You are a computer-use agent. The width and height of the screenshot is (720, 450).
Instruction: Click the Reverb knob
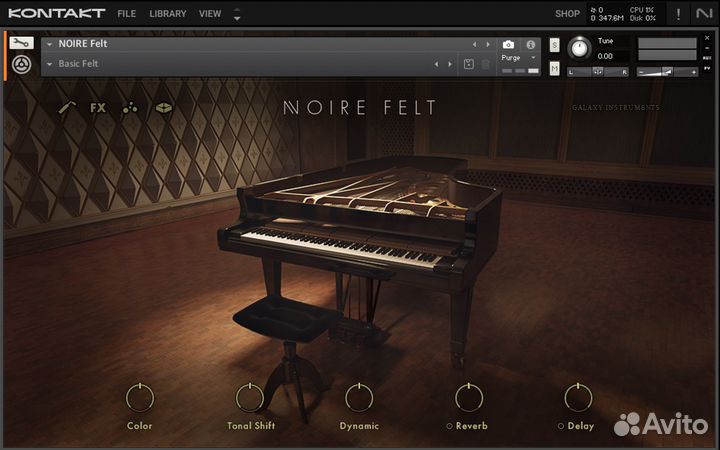(469, 397)
